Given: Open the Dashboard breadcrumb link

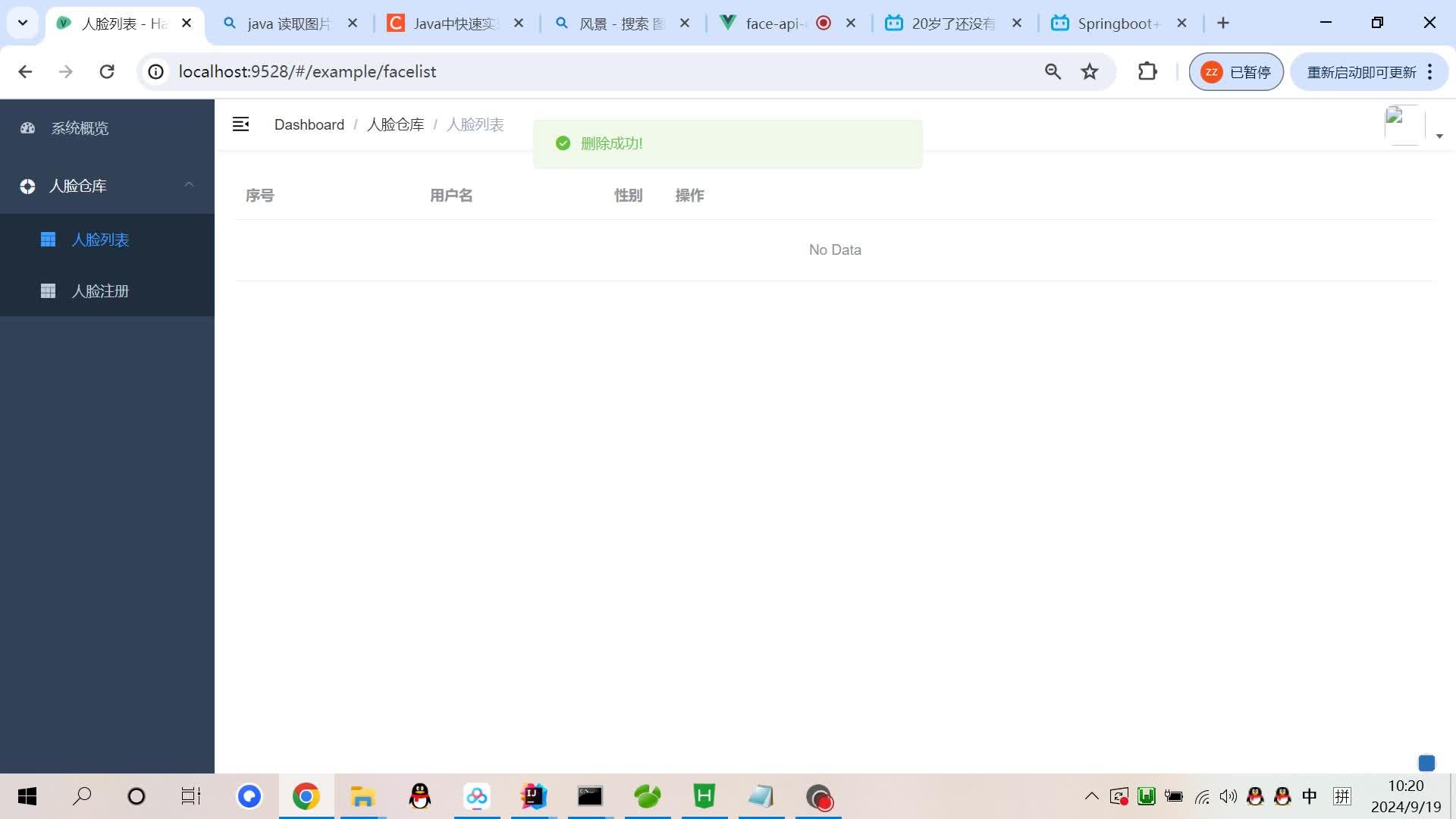Looking at the screenshot, I should [309, 124].
